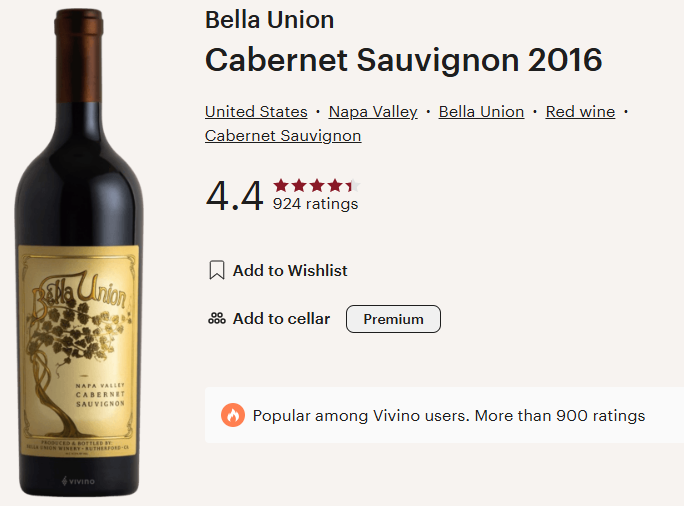Click the Bella Union heading above the title
Viewport: 684px width, 506px height.
tap(269, 20)
